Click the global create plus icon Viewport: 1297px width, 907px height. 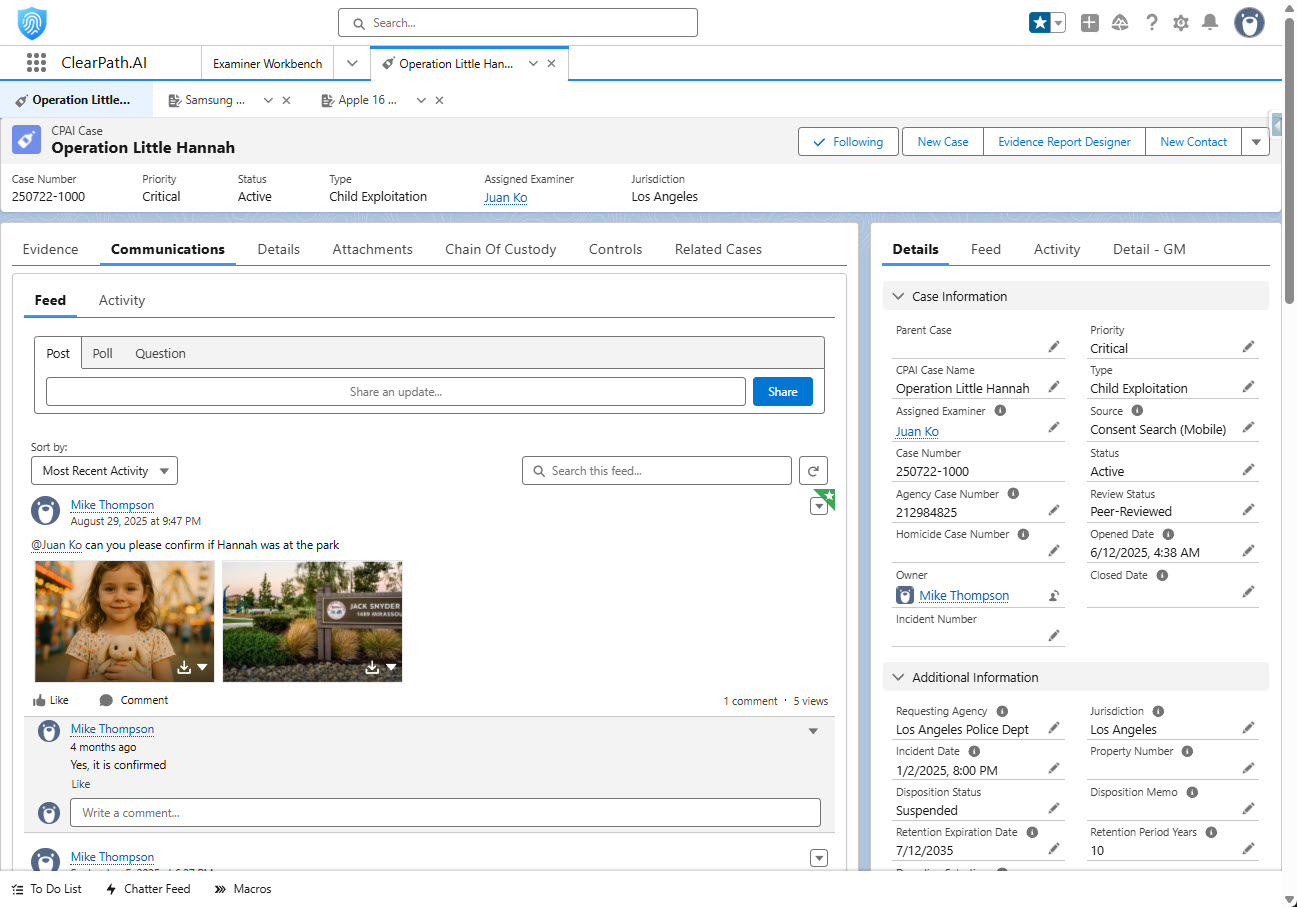(1090, 22)
